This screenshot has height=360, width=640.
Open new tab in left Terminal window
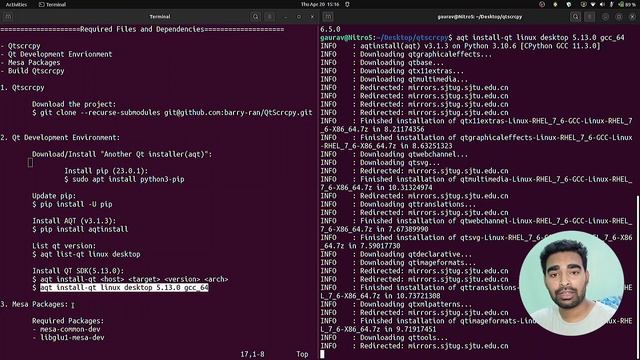[x=8, y=17]
